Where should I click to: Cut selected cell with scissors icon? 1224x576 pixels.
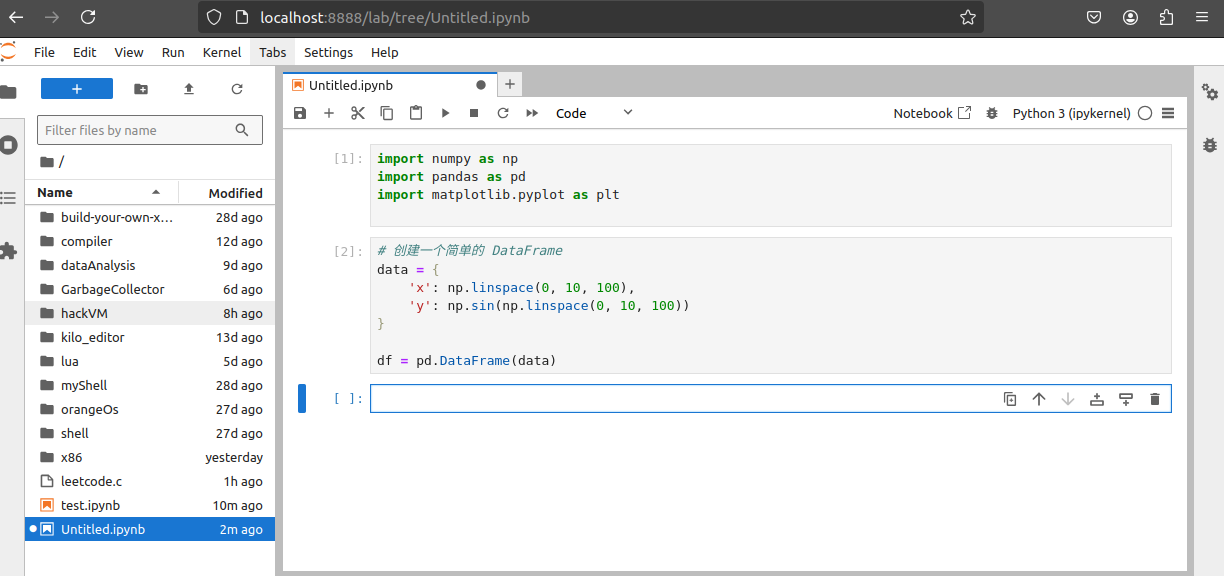358,113
